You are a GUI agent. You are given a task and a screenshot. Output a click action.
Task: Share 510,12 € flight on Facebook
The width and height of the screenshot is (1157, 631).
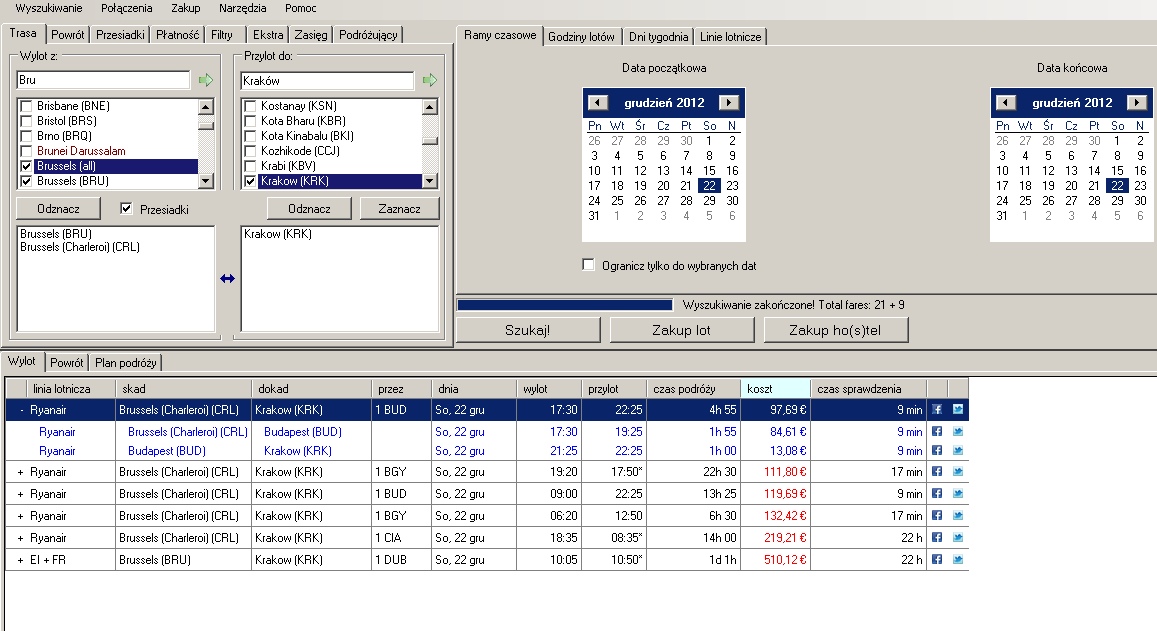pos(937,559)
